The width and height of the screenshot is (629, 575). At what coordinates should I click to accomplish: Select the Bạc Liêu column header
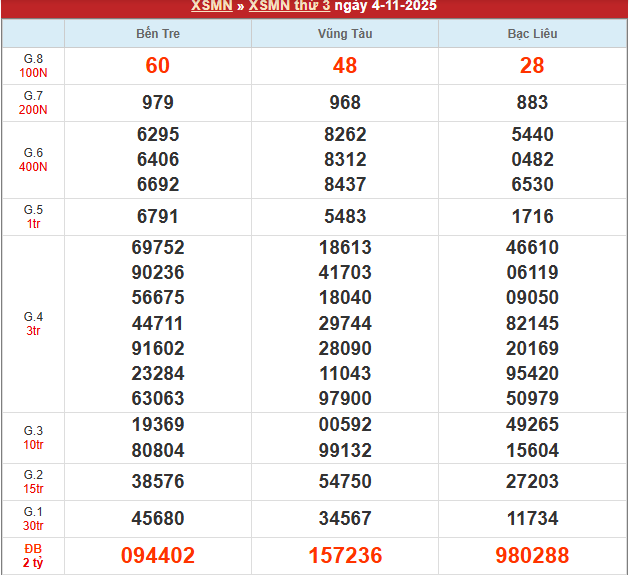click(x=532, y=34)
